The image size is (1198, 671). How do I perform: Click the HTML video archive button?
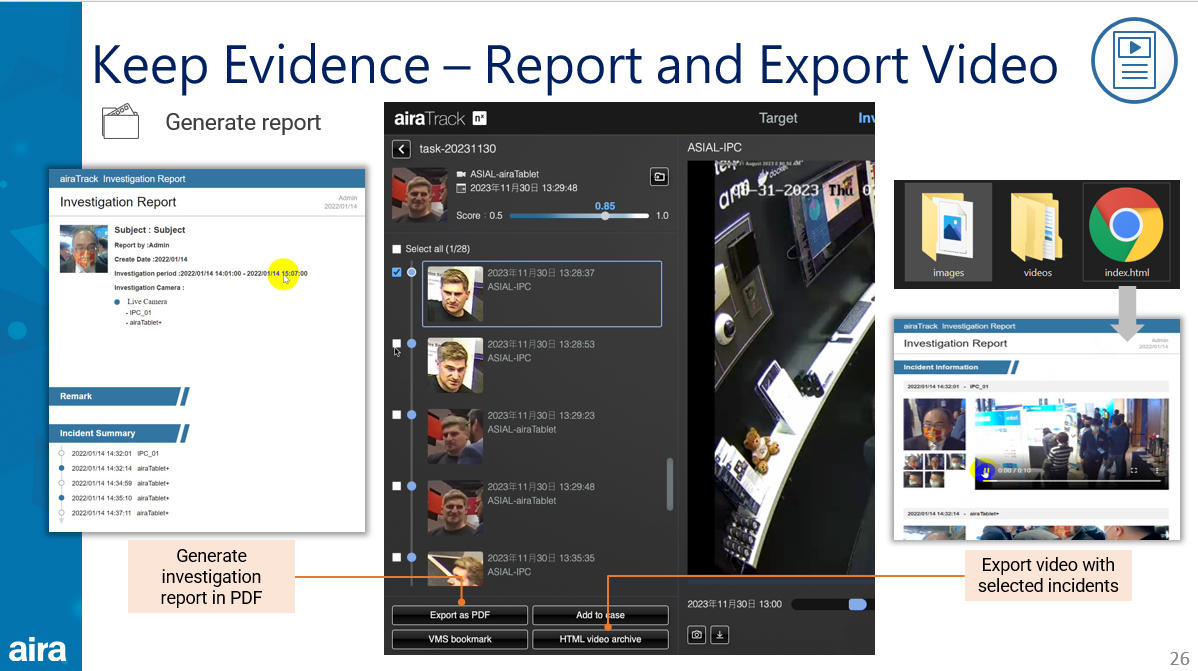(x=601, y=639)
